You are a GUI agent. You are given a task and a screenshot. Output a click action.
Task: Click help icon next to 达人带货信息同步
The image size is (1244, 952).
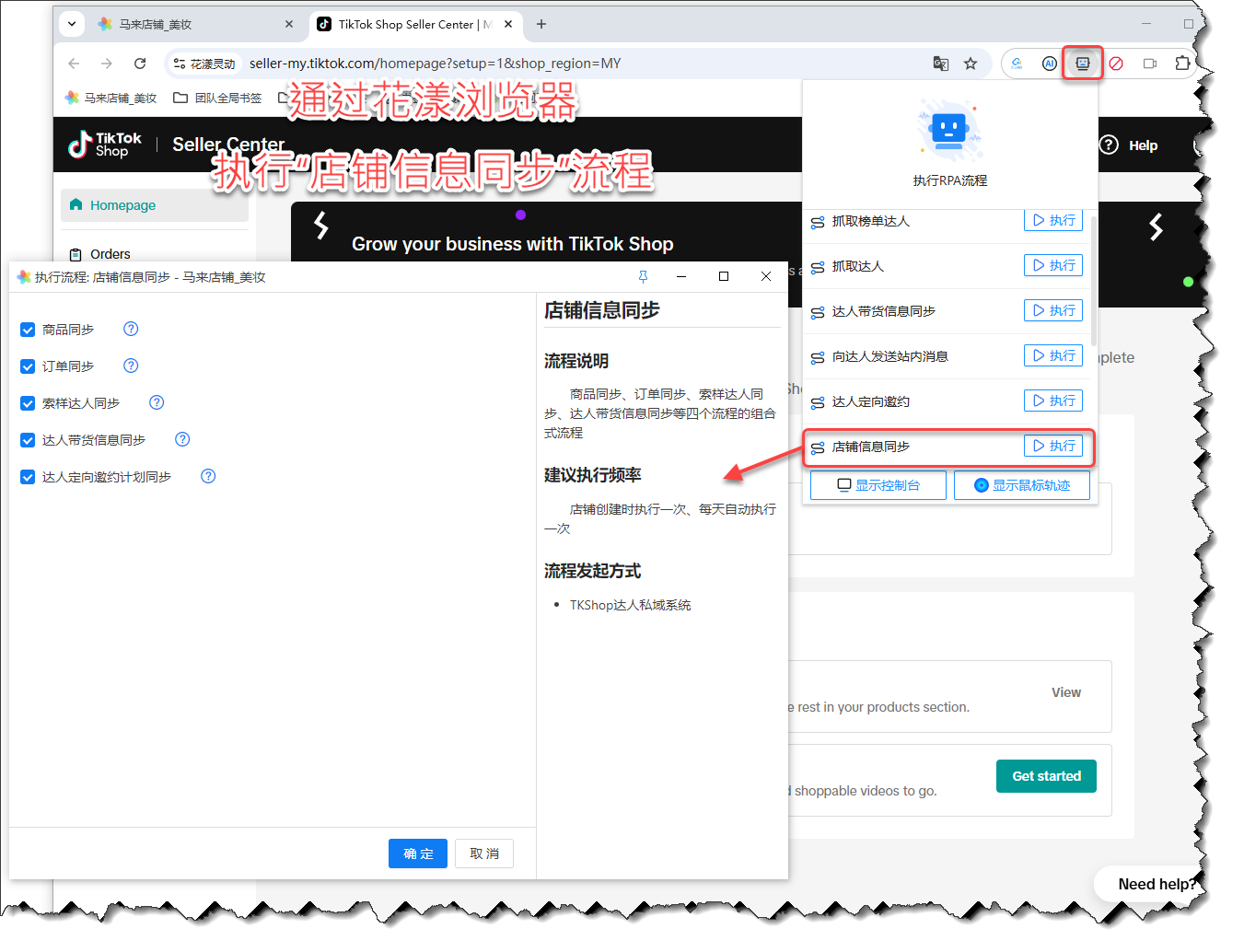(182, 439)
